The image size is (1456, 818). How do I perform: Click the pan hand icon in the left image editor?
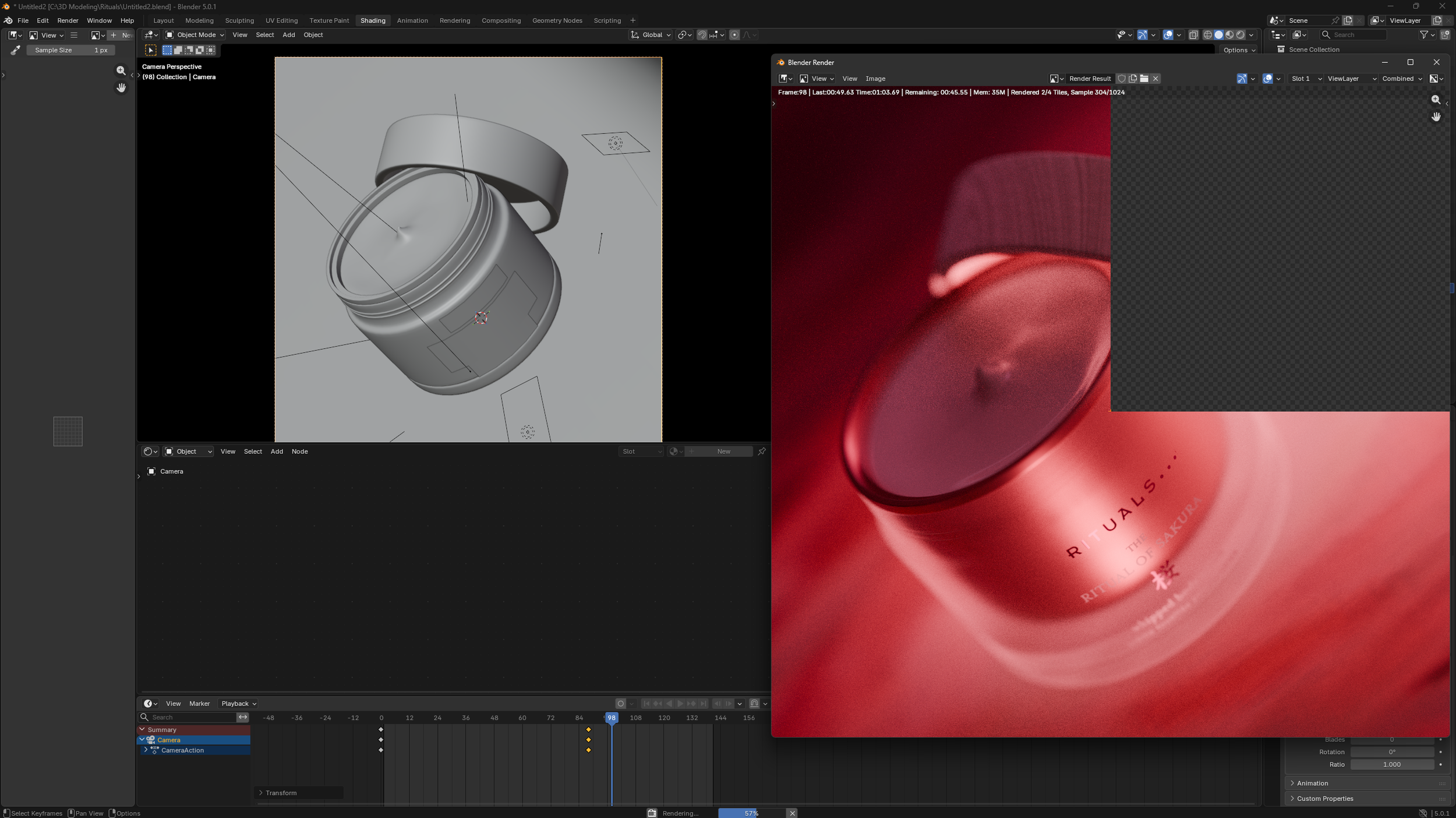point(121,87)
